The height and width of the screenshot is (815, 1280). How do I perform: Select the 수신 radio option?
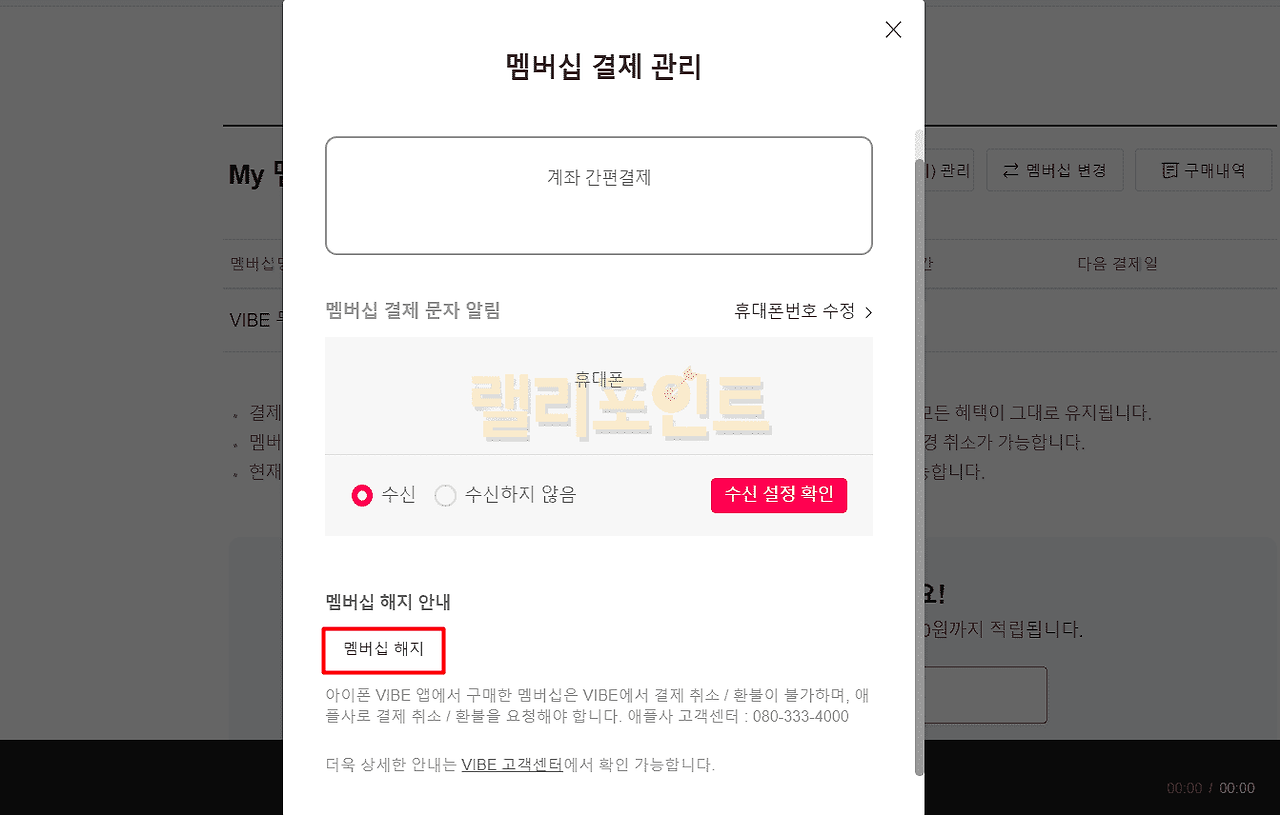tap(362, 495)
